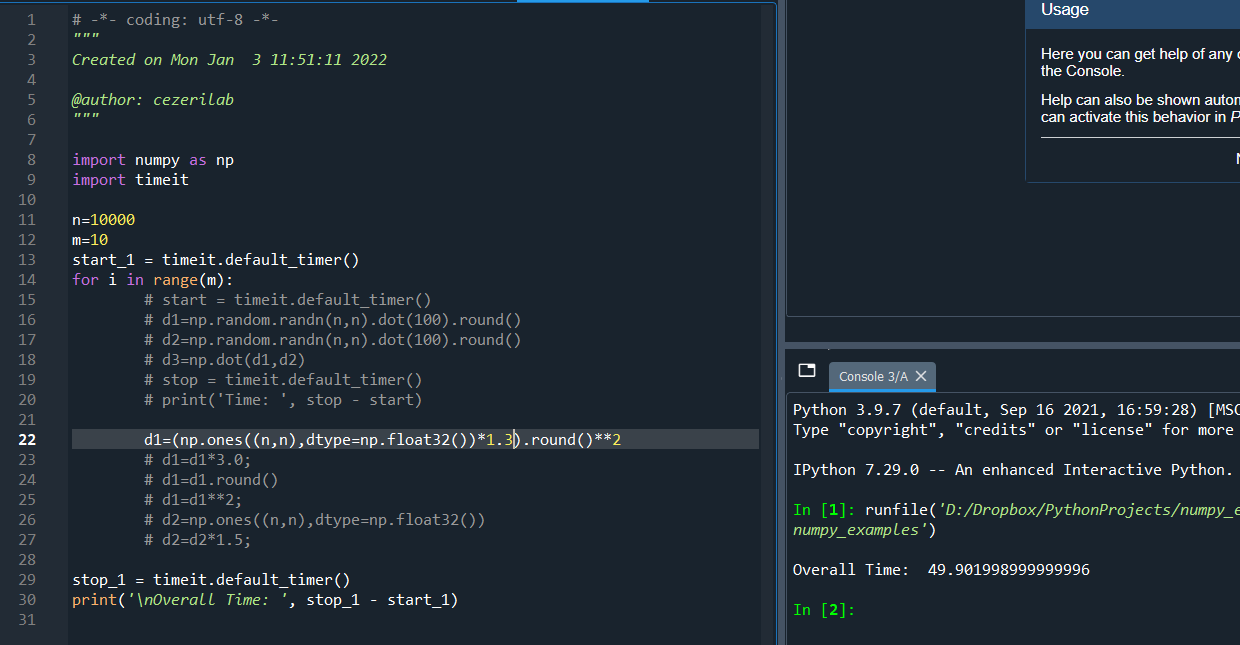
Task: Click the 'Created on Mon Jan 3' docstring line
Action: tap(229, 60)
